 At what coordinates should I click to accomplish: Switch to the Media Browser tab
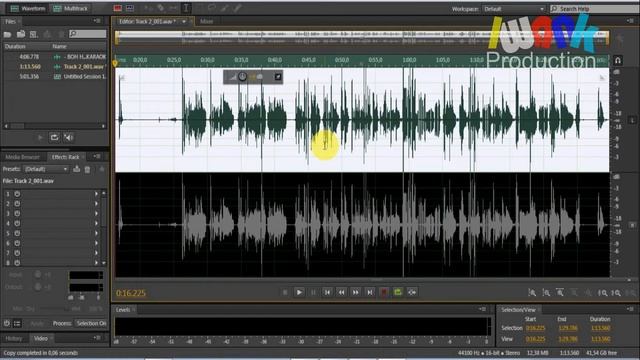tap(22, 157)
